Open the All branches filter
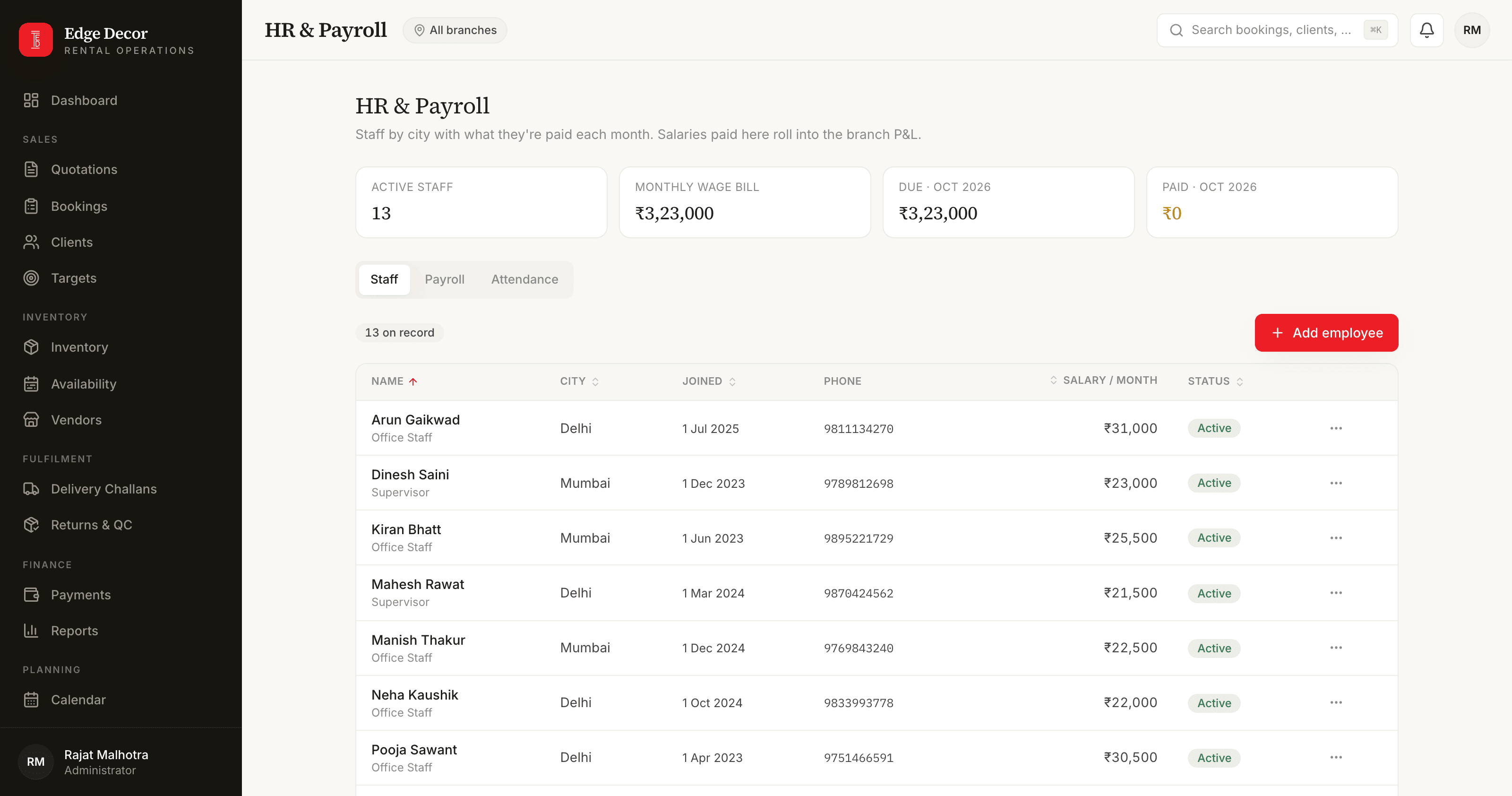This screenshot has height=796, width=1512. [455, 30]
